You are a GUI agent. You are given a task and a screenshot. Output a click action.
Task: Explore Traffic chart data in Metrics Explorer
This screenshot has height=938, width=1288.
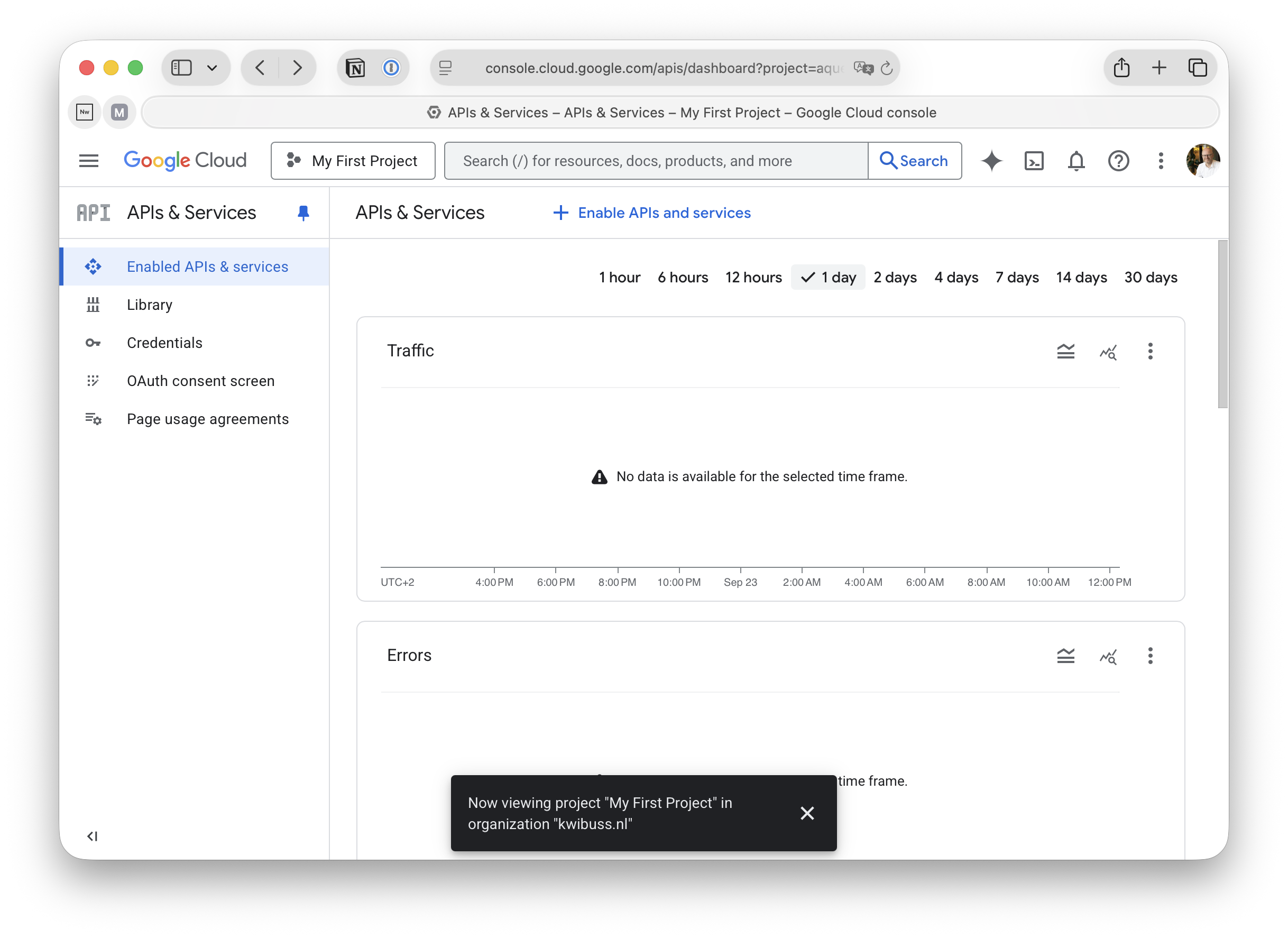(1108, 352)
